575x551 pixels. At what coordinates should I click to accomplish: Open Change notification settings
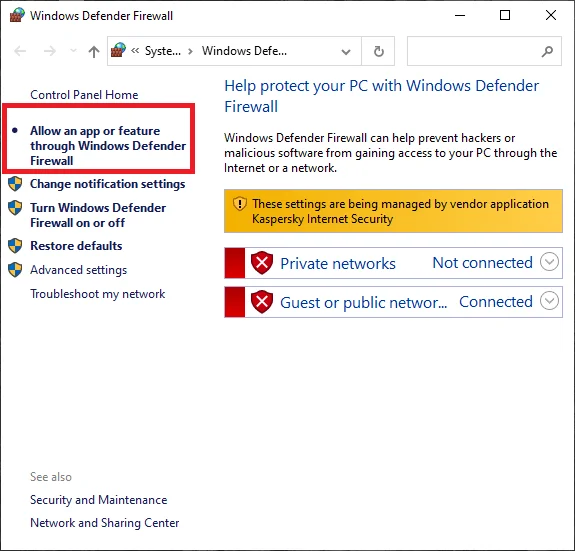pyautogui.click(x=107, y=184)
